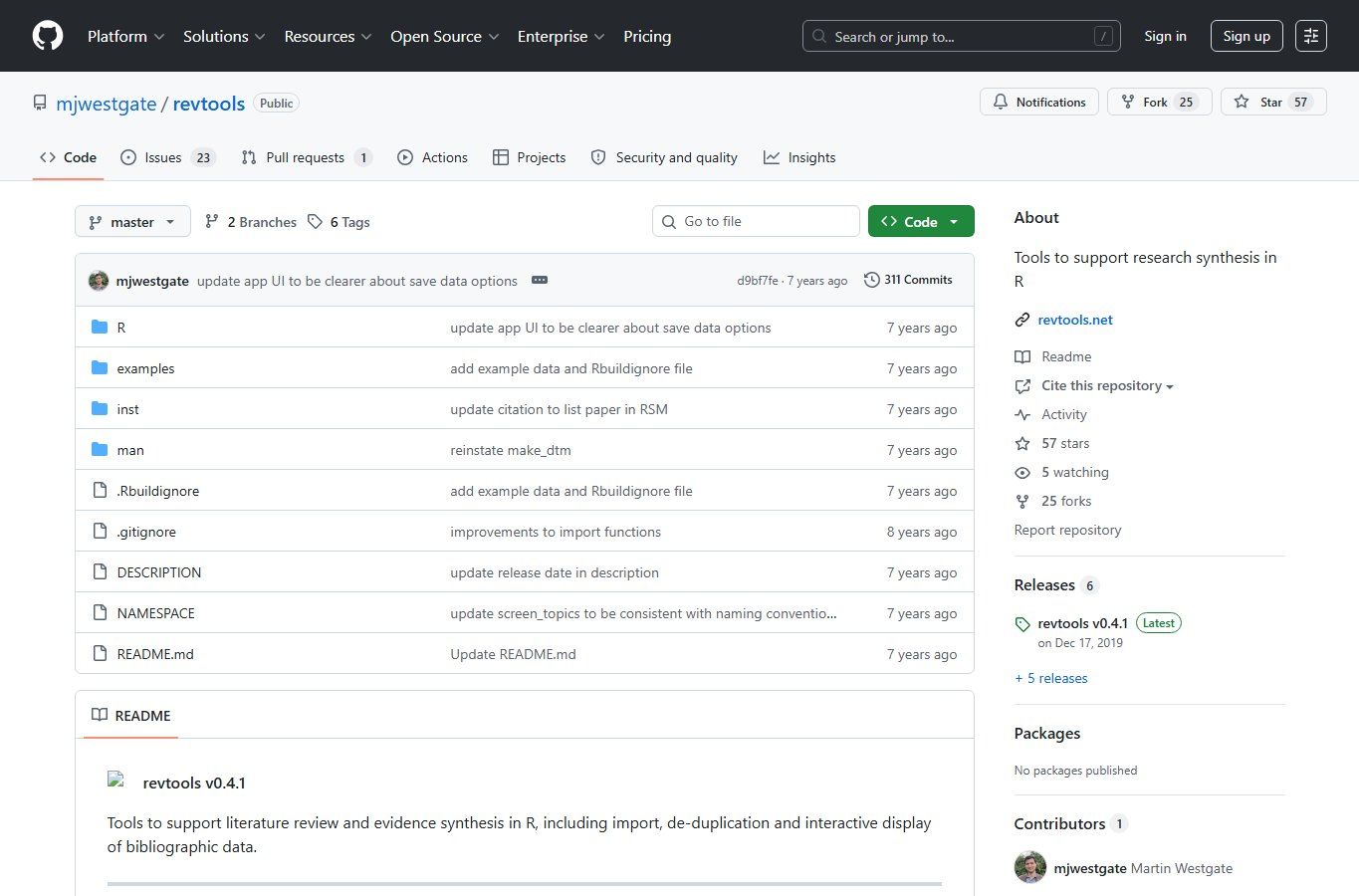Click the latest commit details ellipsis icon
The image size is (1359, 896).
[x=540, y=280]
